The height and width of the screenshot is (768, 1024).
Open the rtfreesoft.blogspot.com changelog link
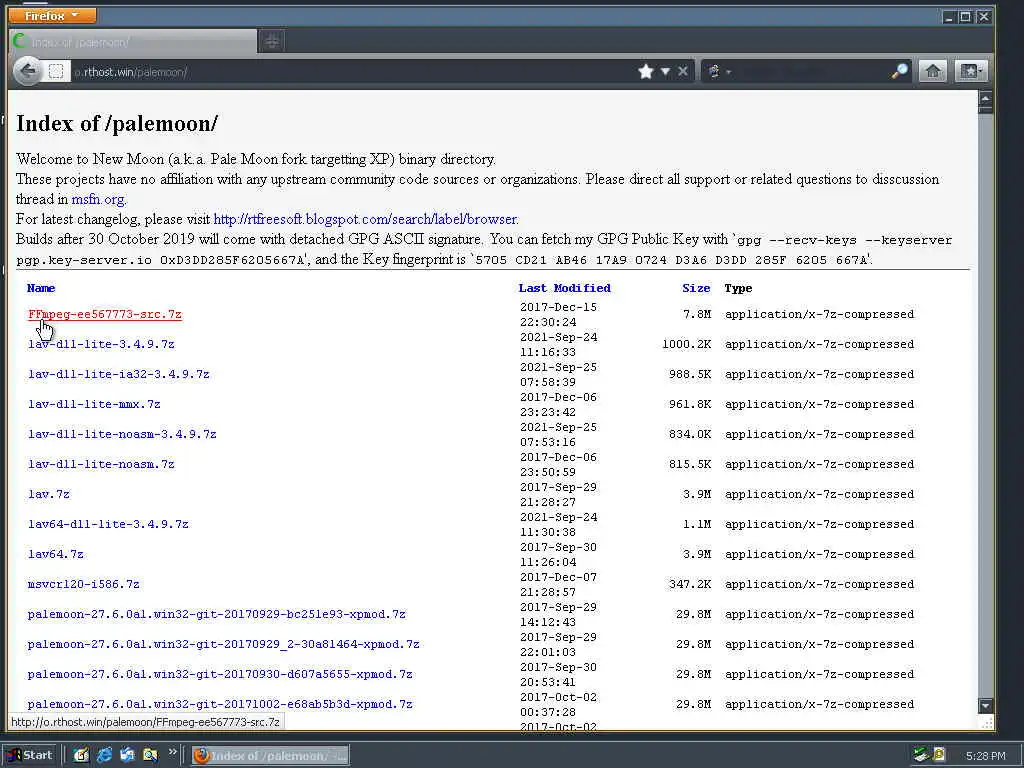[x=366, y=219]
